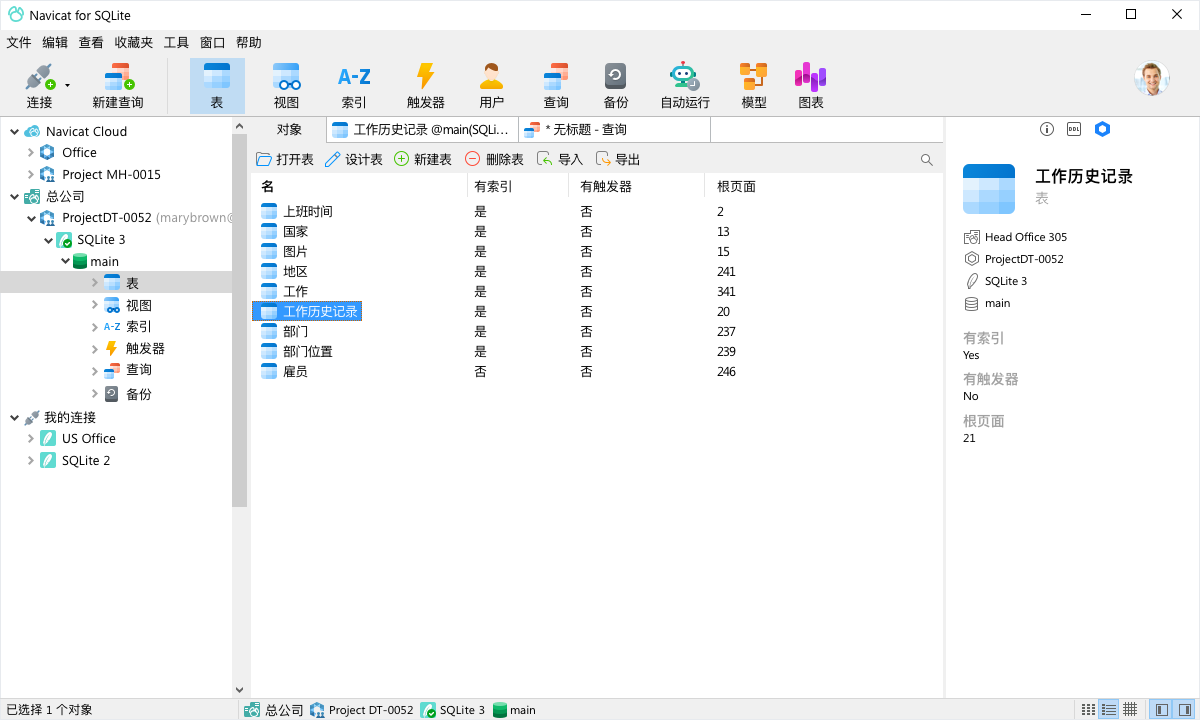The height and width of the screenshot is (720, 1200).
Task: Open 新建查询 new query tool
Action: coord(118,86)
